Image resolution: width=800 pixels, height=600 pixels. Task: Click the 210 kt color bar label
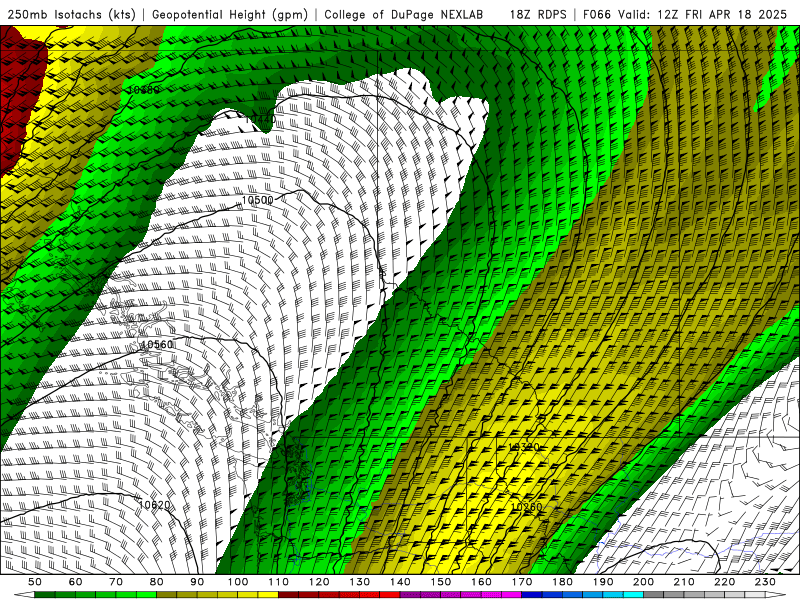[685, 582]
